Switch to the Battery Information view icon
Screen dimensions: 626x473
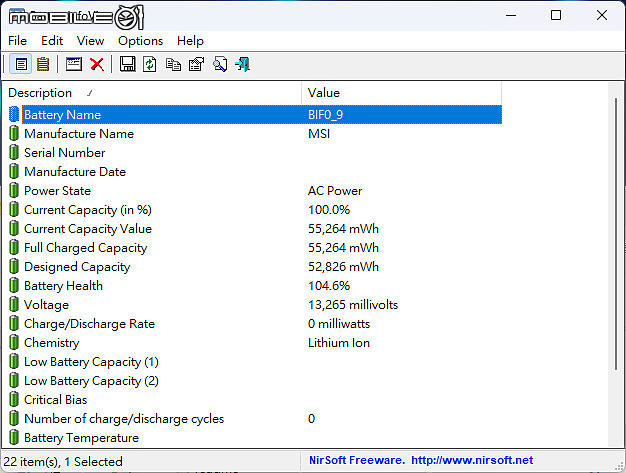[x=21, y=64]
